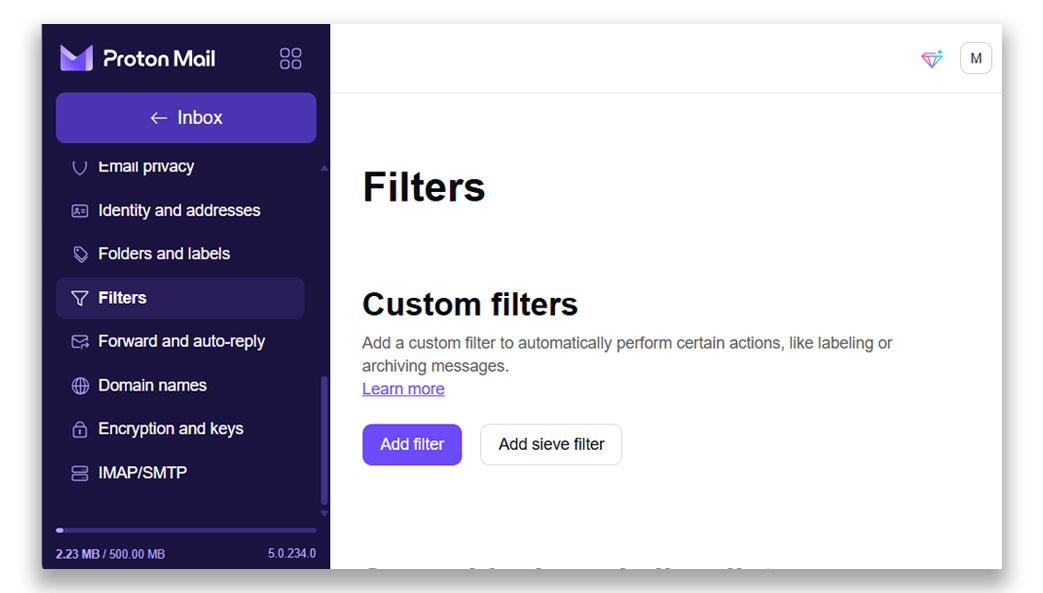Click the down chevron on the sidebar scrollbar
1043x593 pixels.
tap(323, 513)
